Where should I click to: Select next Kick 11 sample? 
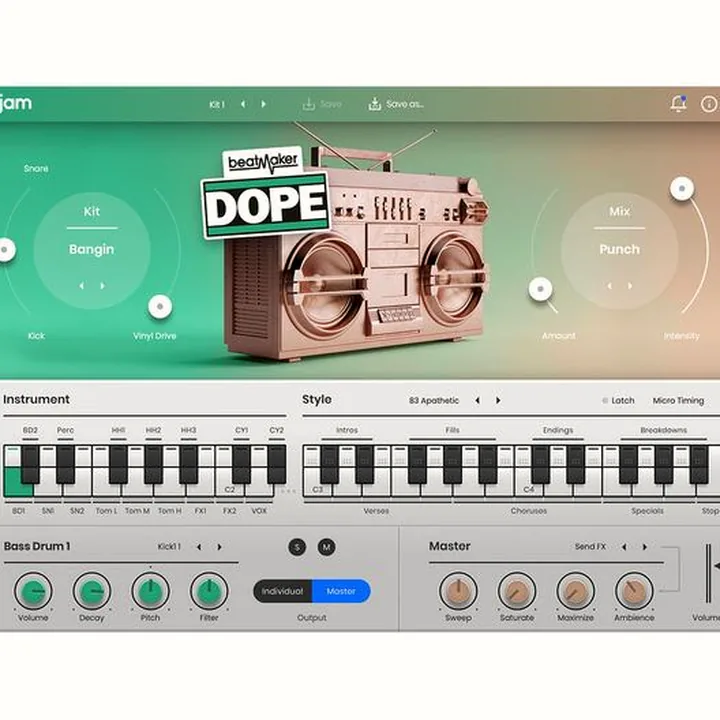tap(219, 547)
